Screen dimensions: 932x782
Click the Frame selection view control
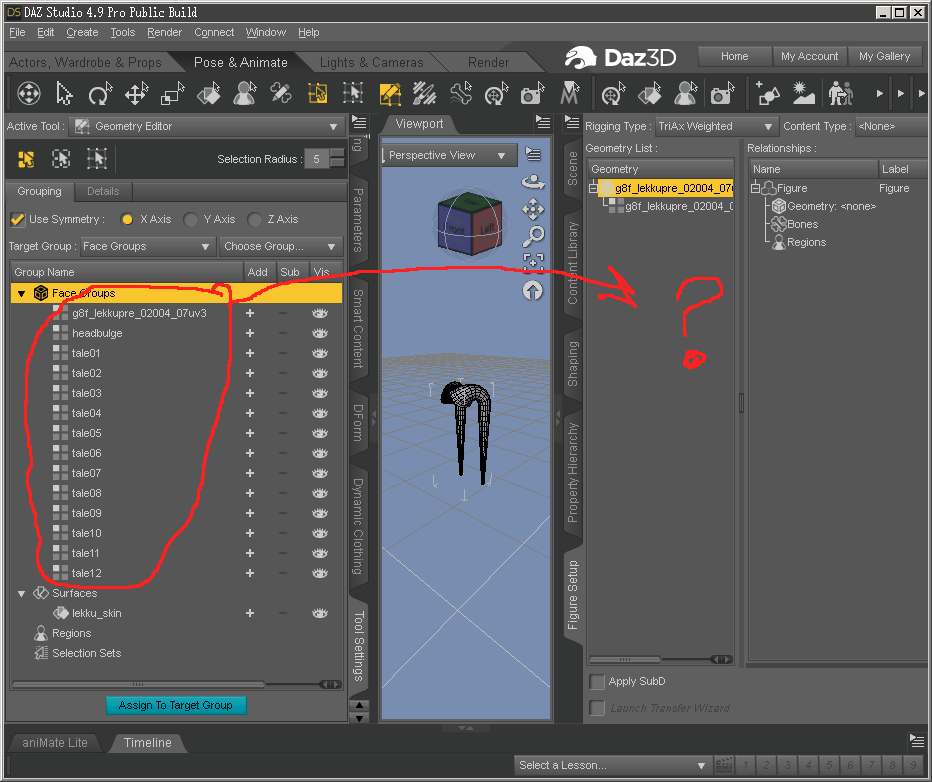coord(533,261)
